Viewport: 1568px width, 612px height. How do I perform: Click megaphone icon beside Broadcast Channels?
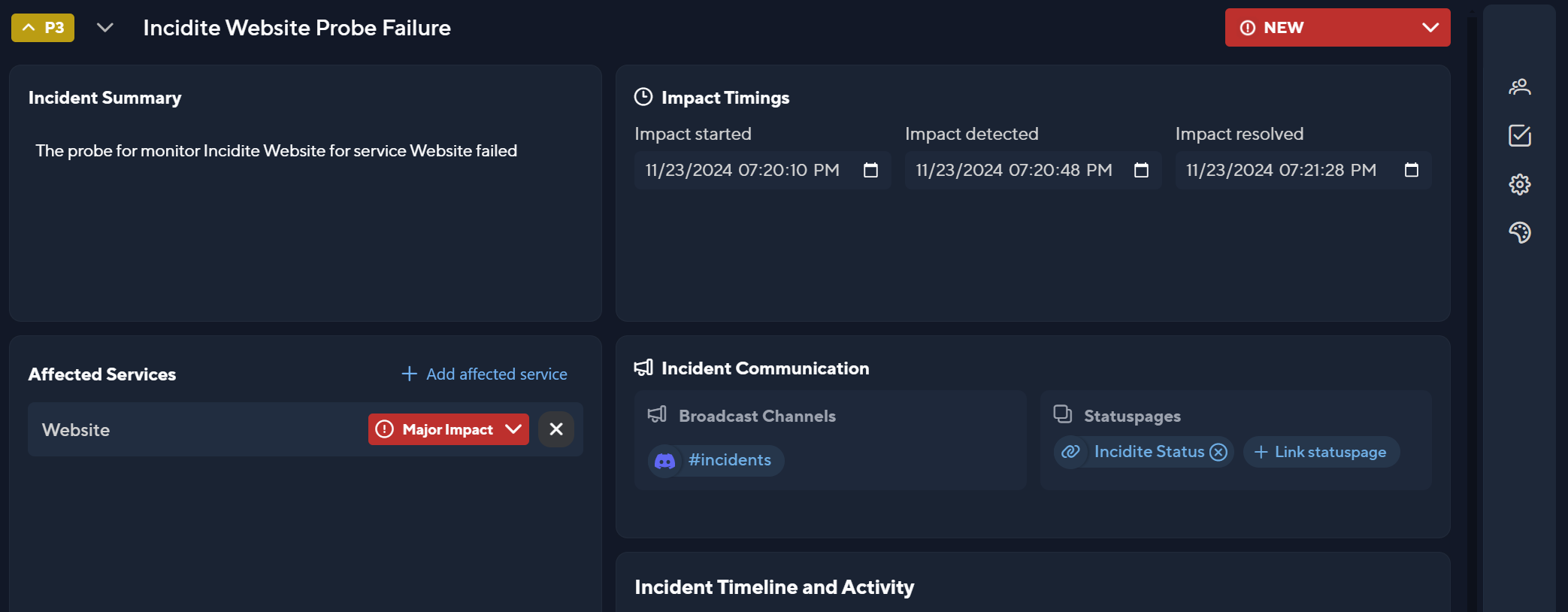click(x=657, y=415)
